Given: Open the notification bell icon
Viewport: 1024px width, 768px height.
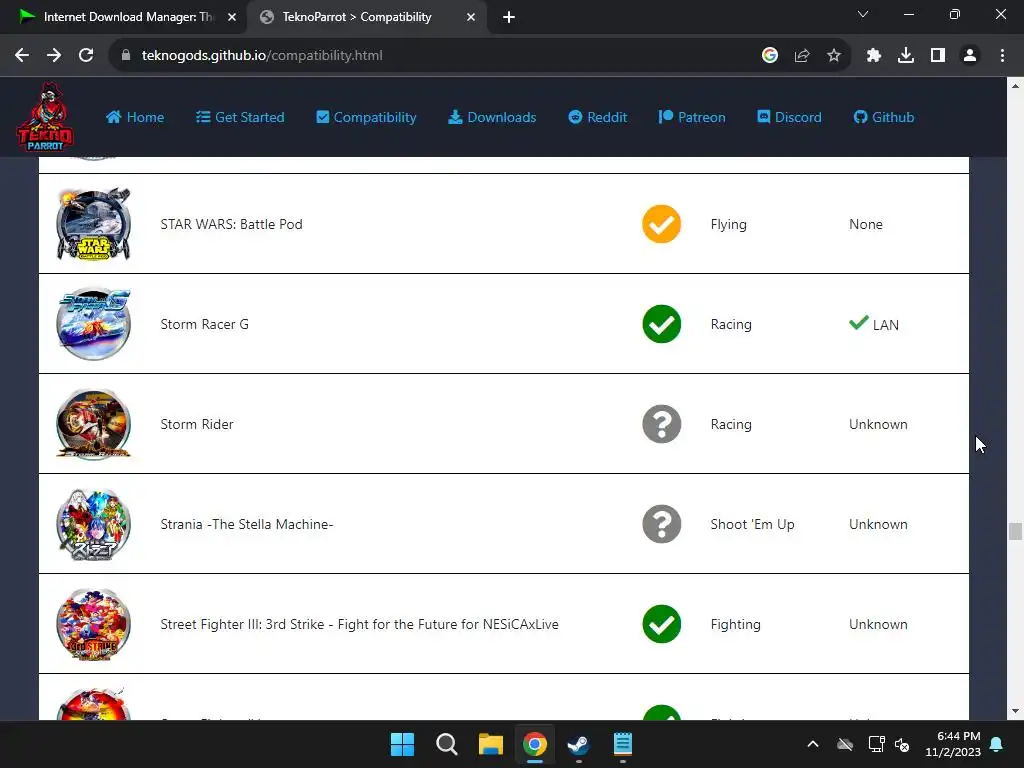Looking at the screenshot, I should (997, 744).
